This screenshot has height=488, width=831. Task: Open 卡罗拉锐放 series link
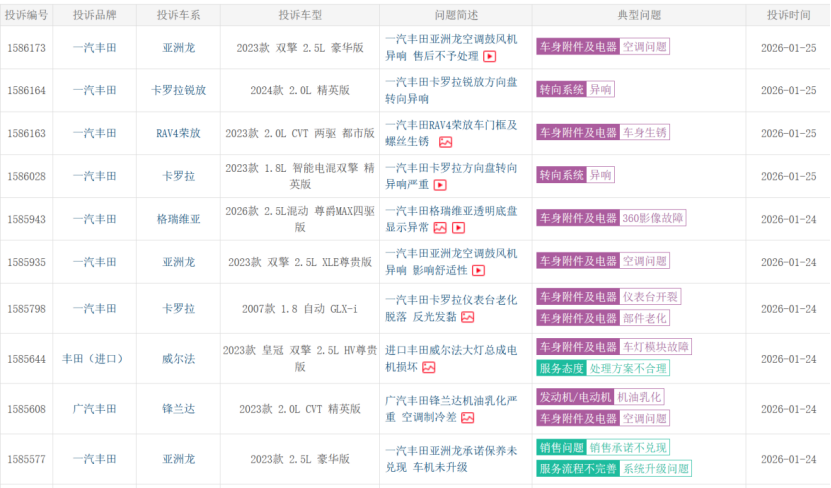tap(179, 90)
